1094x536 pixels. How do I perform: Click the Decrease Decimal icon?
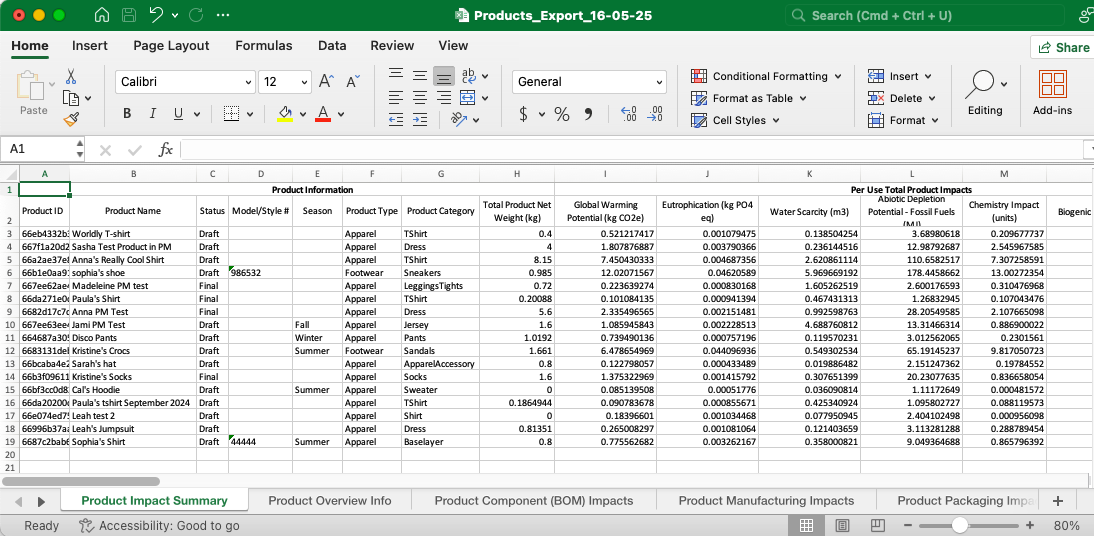[654, 114]
